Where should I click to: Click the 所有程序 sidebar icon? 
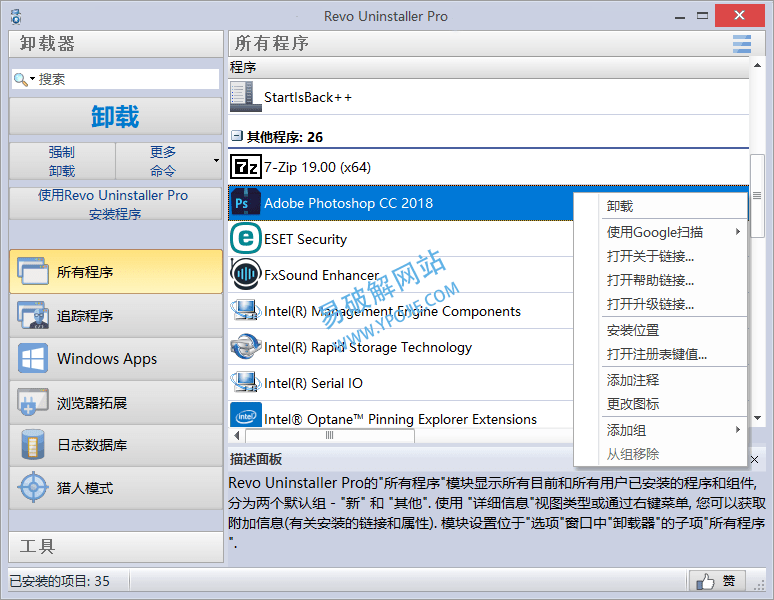point(33,271)
